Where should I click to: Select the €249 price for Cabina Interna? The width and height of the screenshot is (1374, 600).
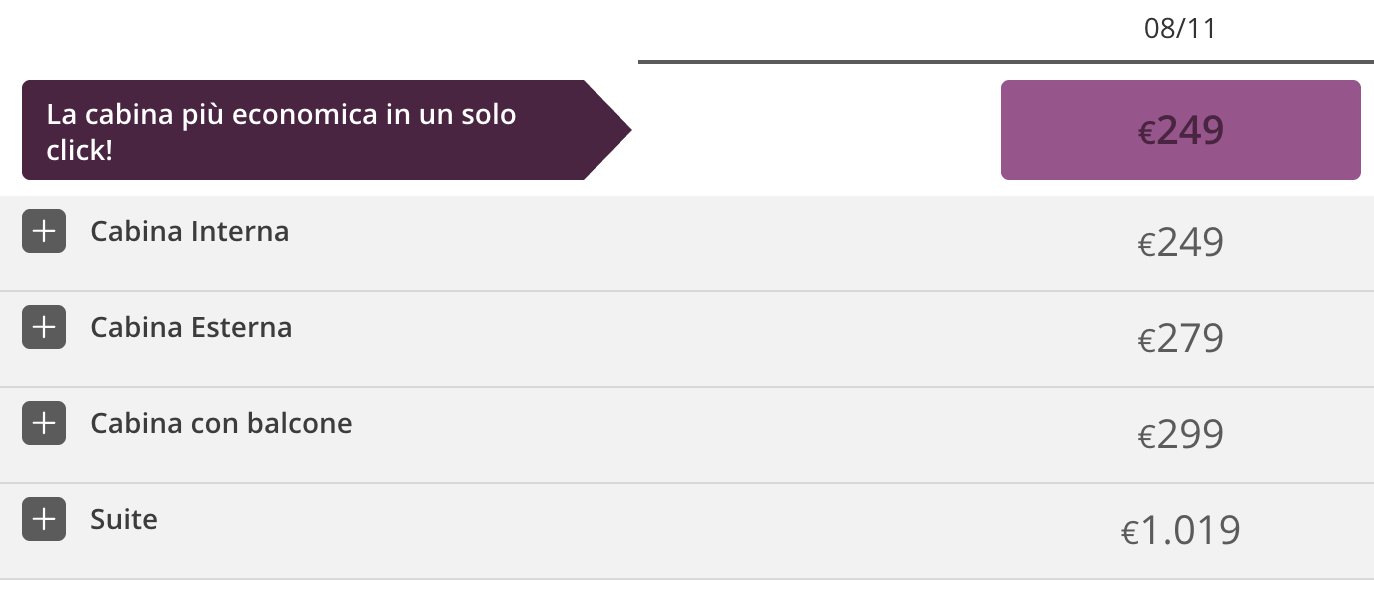coord(1180,243)
